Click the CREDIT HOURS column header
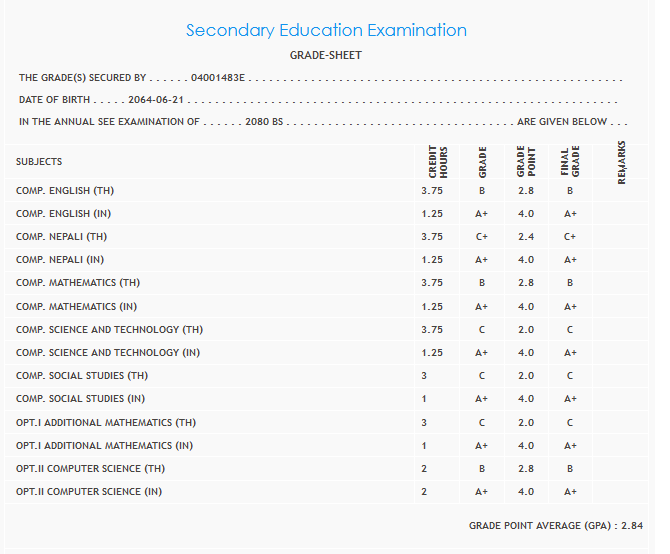The width and height of the screenshot is (670, 554). [x=437, y=162]
